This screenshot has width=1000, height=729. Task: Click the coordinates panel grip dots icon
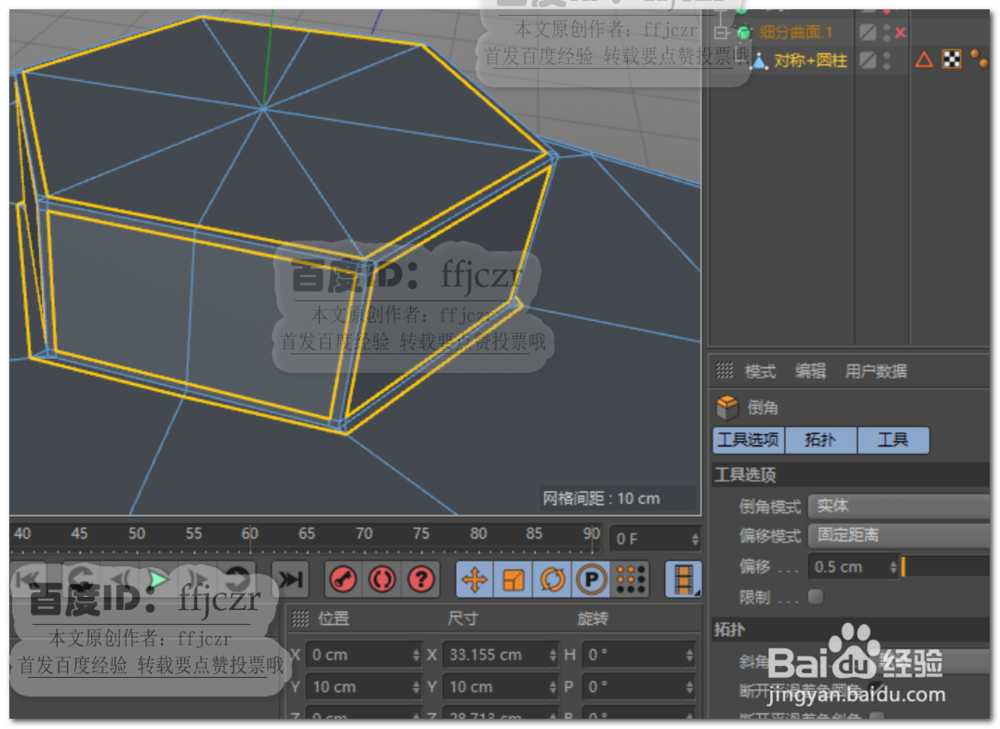(x=300, y=618)
